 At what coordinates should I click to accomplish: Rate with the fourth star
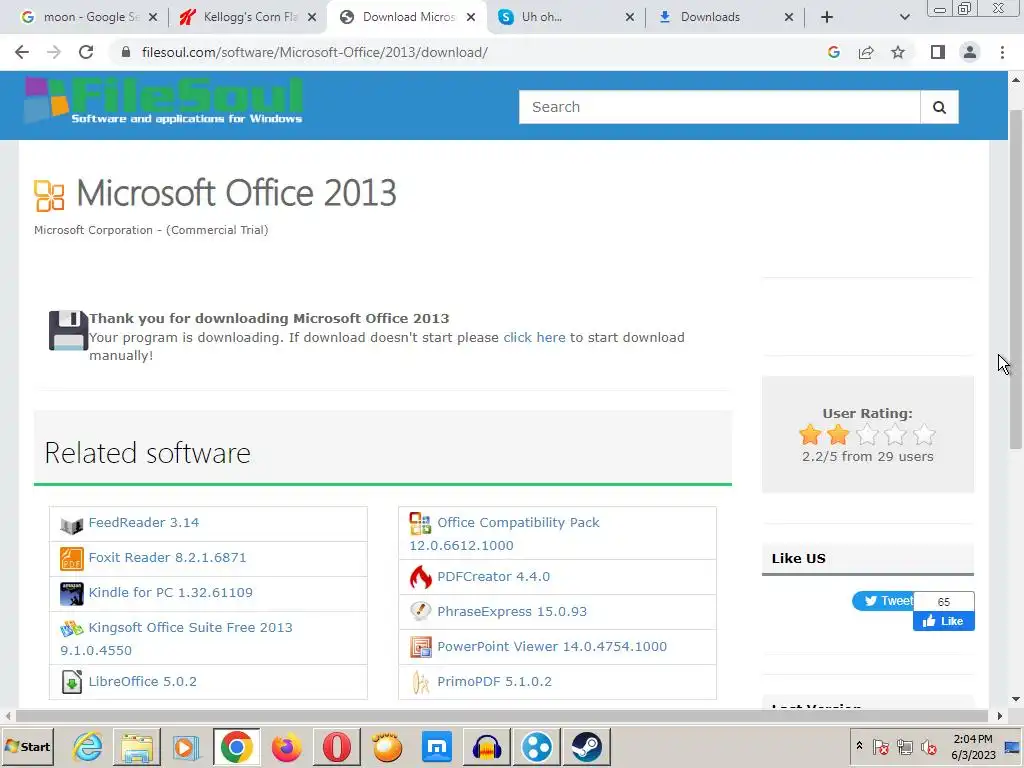tap(895, 434)
